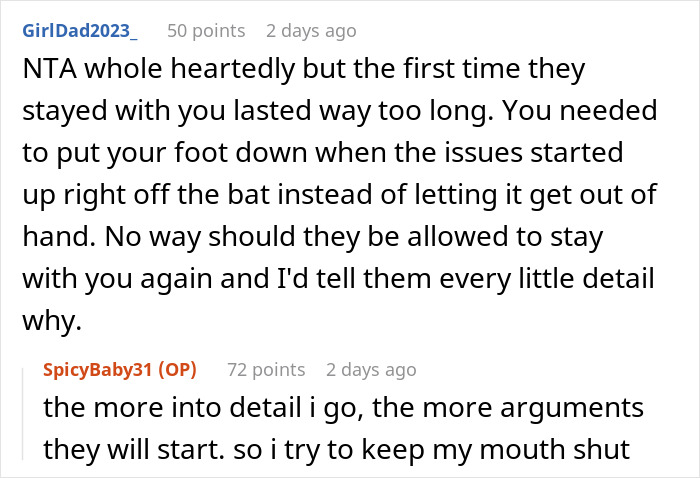
Task: Click timestamp on SpicyBaby31 reply
Action: click(x=371, y=370)
